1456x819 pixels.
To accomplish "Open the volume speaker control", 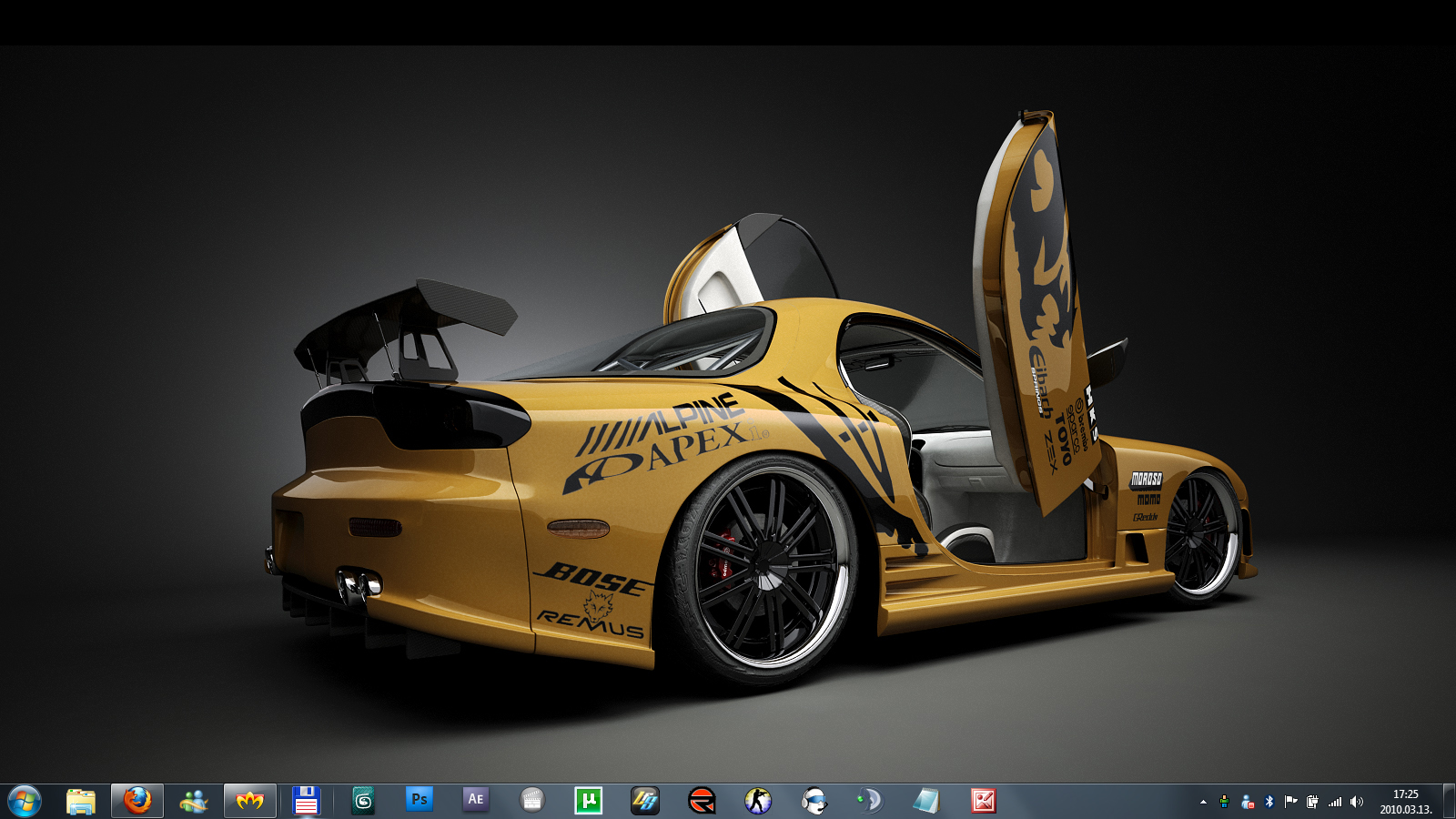I will pos(1356,802).
